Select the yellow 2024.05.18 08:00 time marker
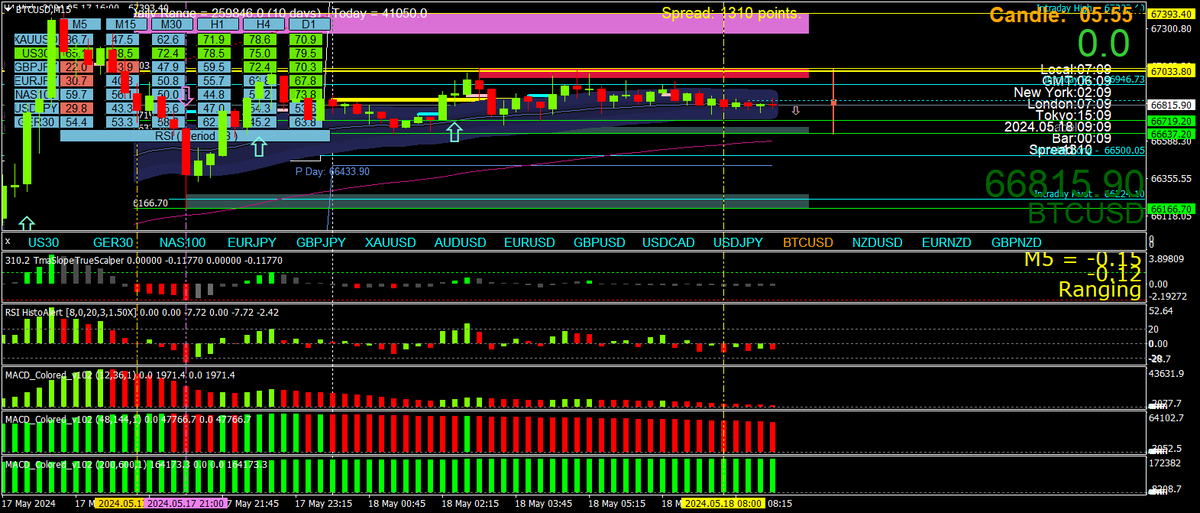Viewport: 1200px width, 513px height. tap(723, 504)
